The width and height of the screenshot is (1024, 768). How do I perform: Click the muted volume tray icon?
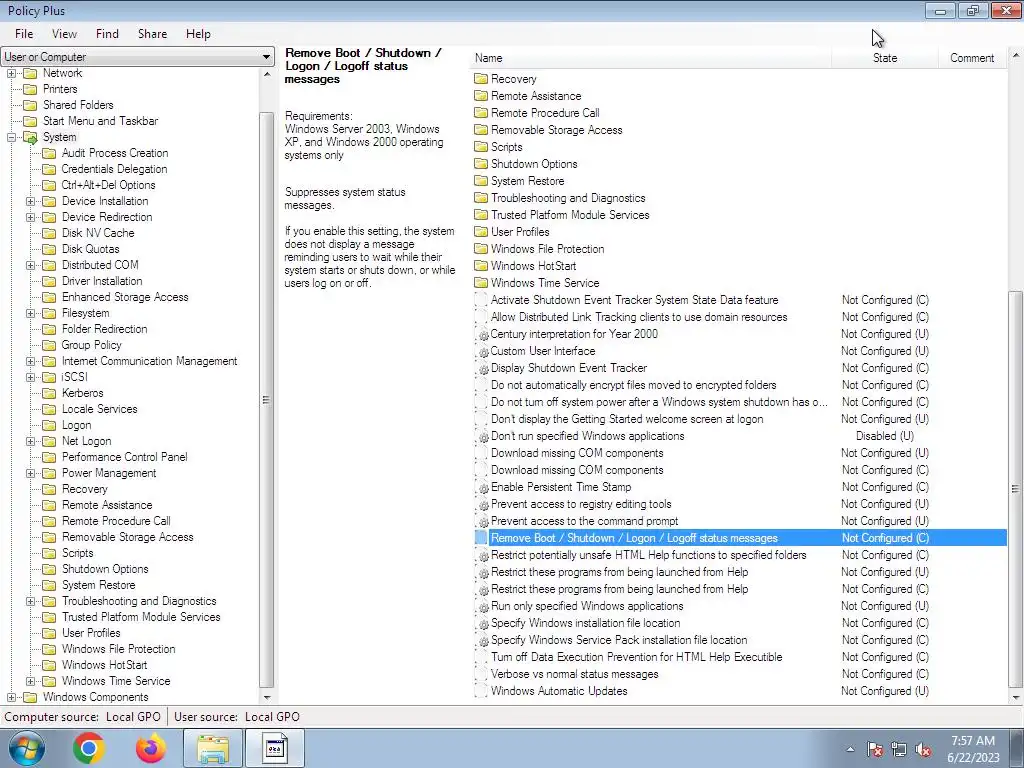click(923, 750)
